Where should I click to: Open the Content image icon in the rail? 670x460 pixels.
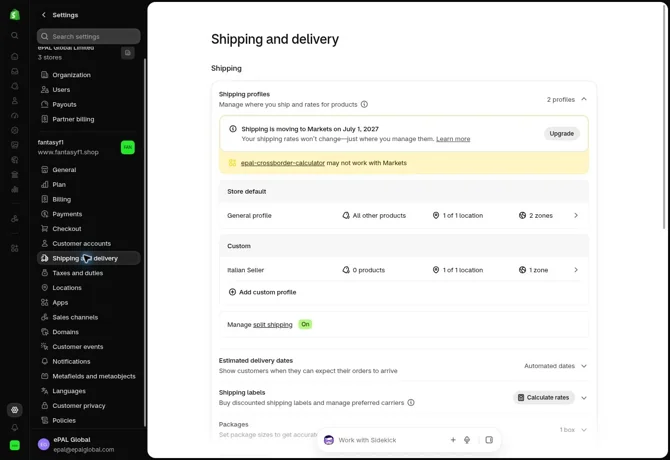coord(15,145)
